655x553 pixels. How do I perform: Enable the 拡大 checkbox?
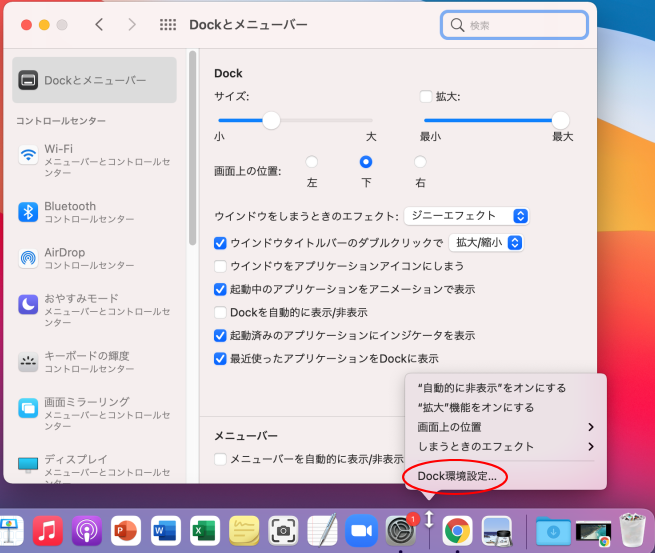click(x=425, y=96)
